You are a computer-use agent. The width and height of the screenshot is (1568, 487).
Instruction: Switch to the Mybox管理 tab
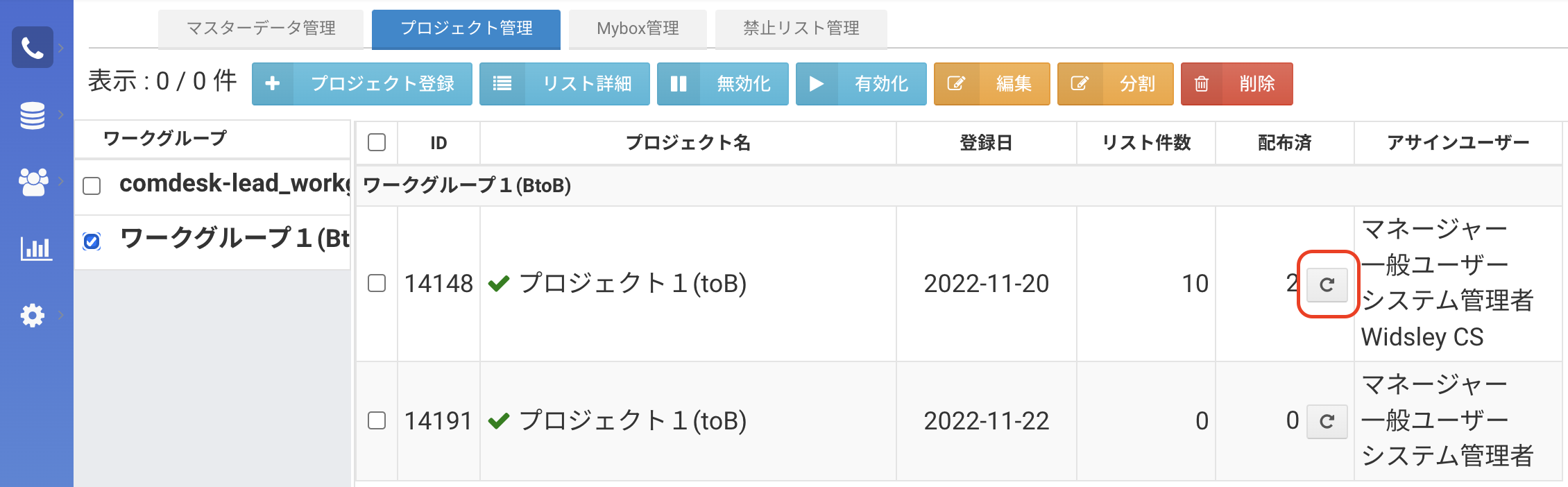[x=638, y=28]
